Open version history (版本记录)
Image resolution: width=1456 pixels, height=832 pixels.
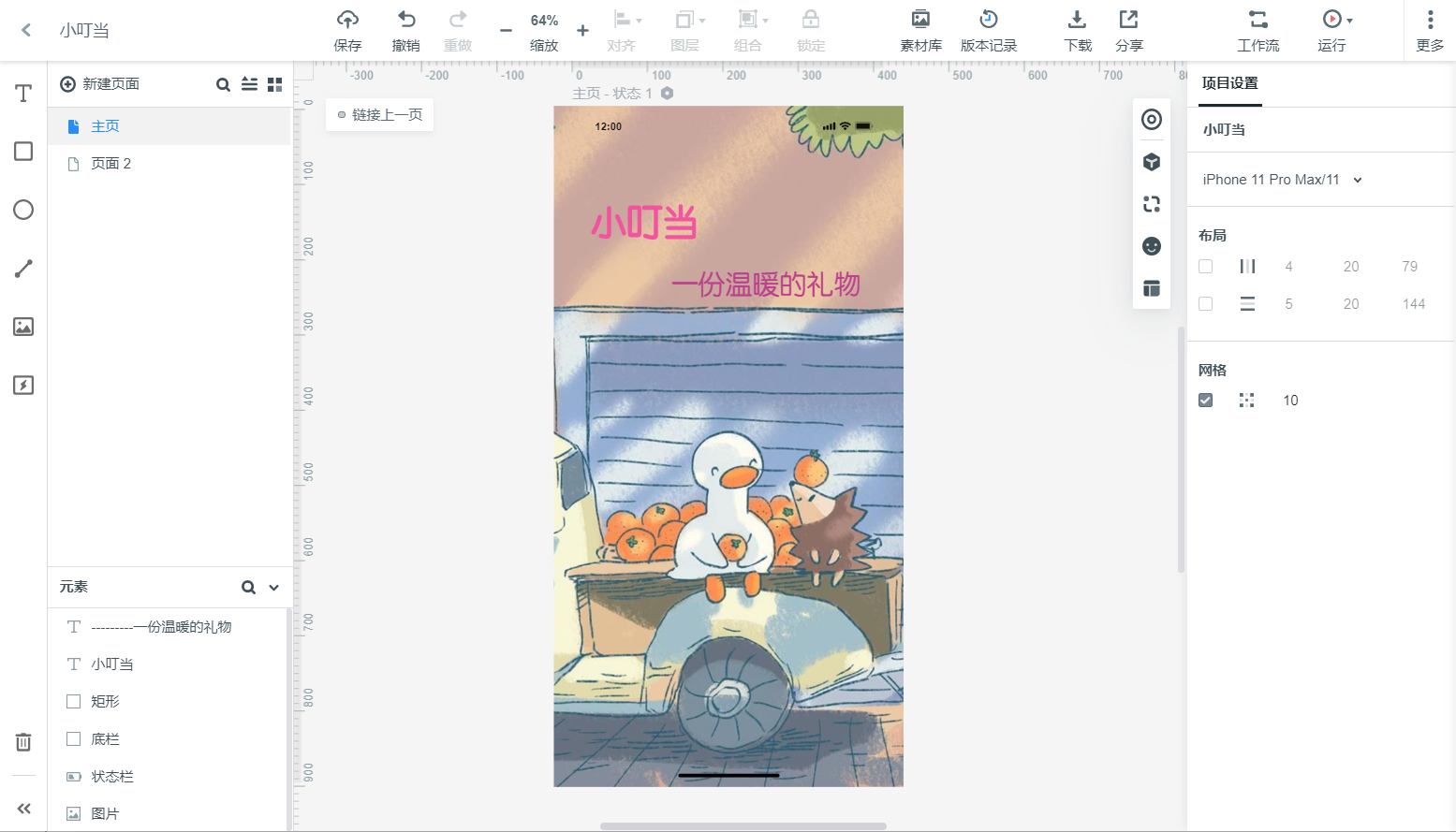pyautogui.click(x=989, y=30)
